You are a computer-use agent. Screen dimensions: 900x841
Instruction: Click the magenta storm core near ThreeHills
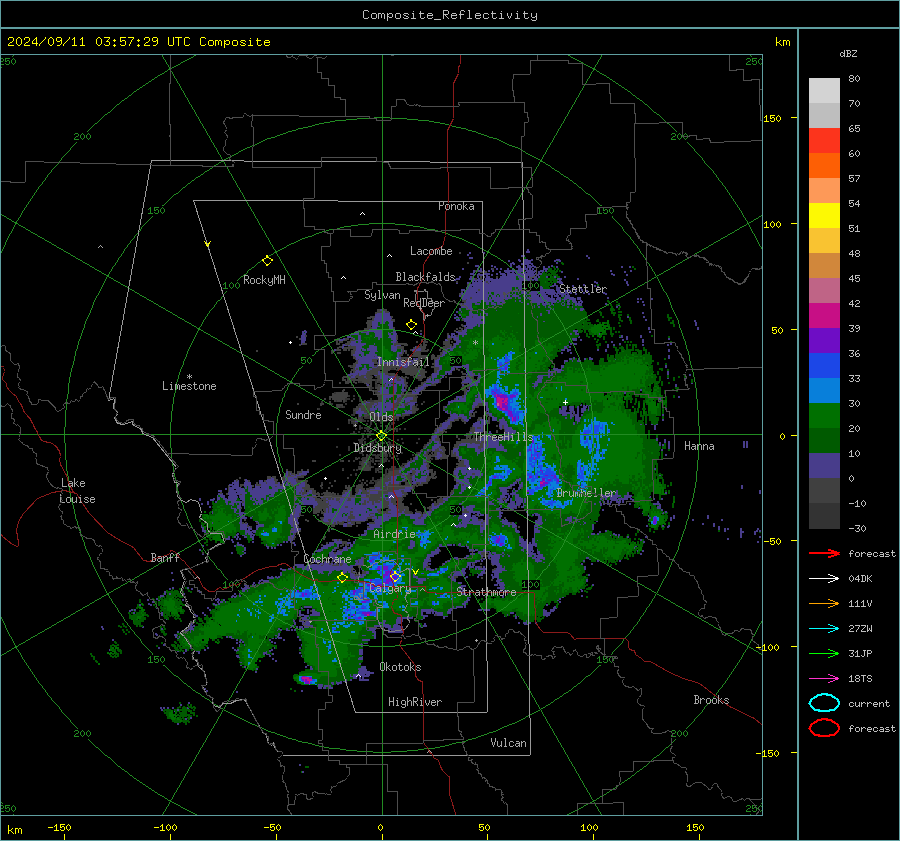[x=504, y=401]
